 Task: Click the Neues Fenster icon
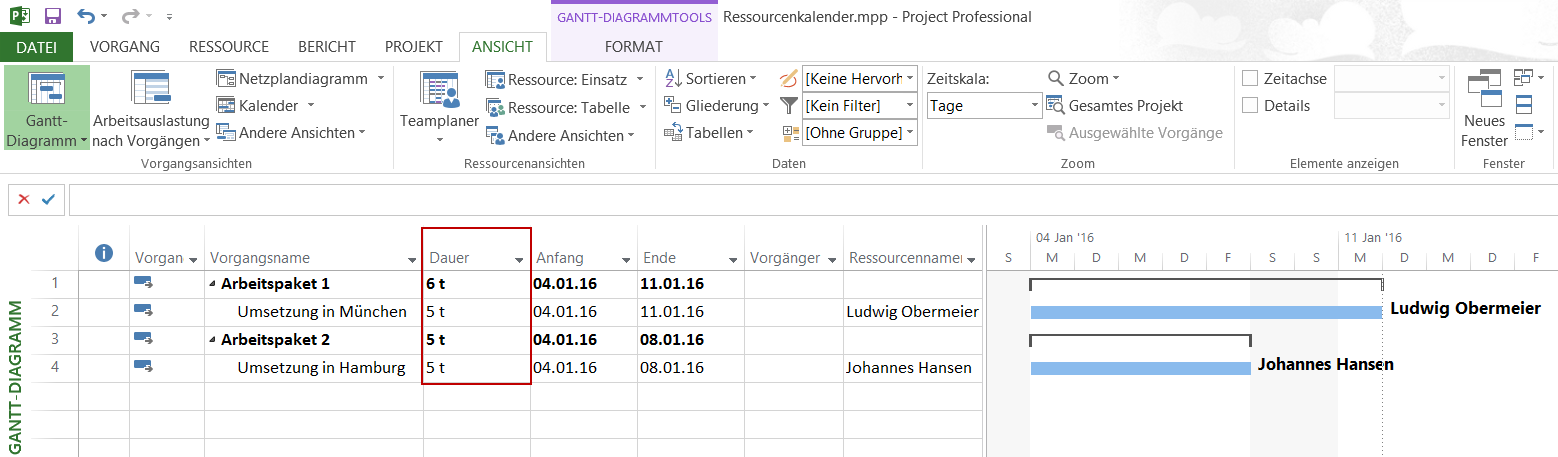point(1483,90)
